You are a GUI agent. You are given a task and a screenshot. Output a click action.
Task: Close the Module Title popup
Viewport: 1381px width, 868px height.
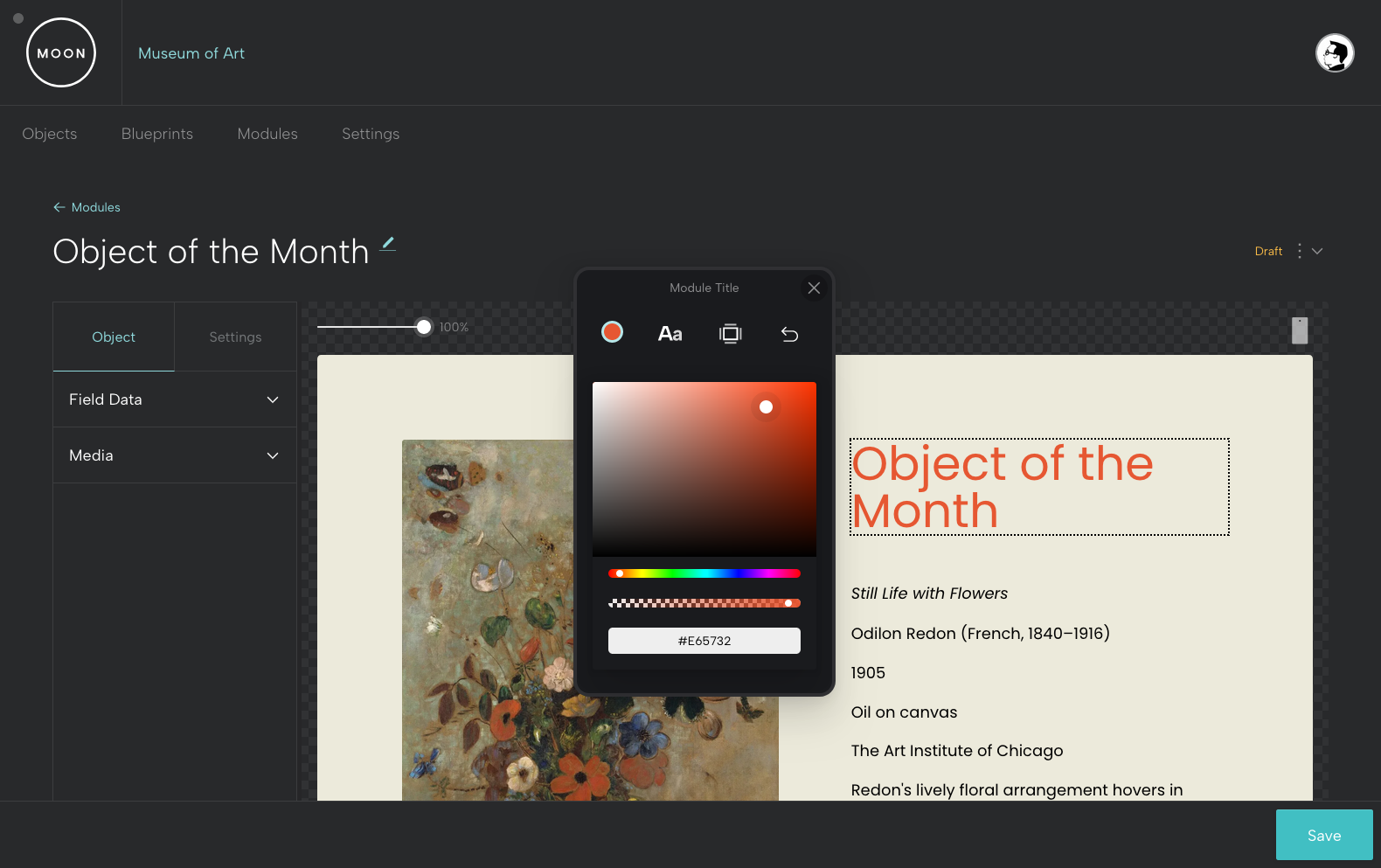[x=814, y=288]
